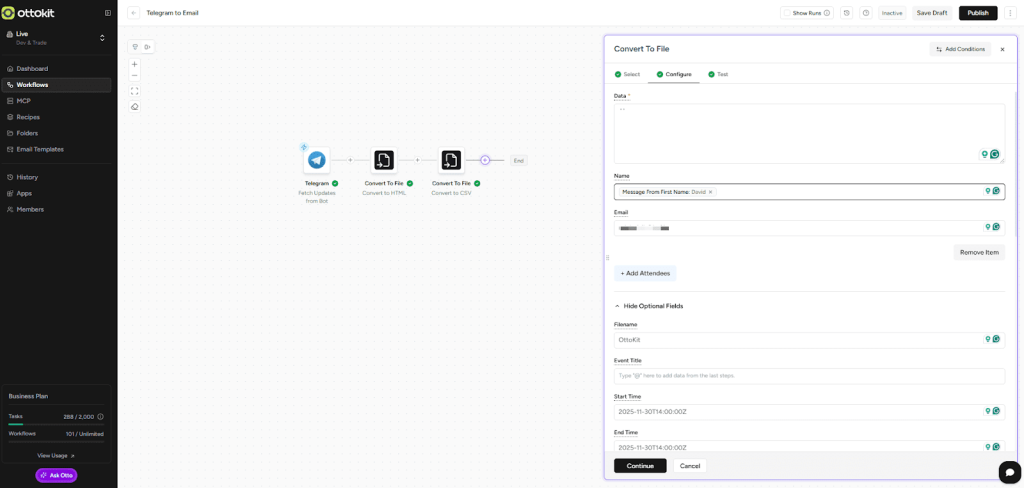This screenshot has width=1024, height=488.
Task: Switch to the Test tab
Action: pos(718,74)
